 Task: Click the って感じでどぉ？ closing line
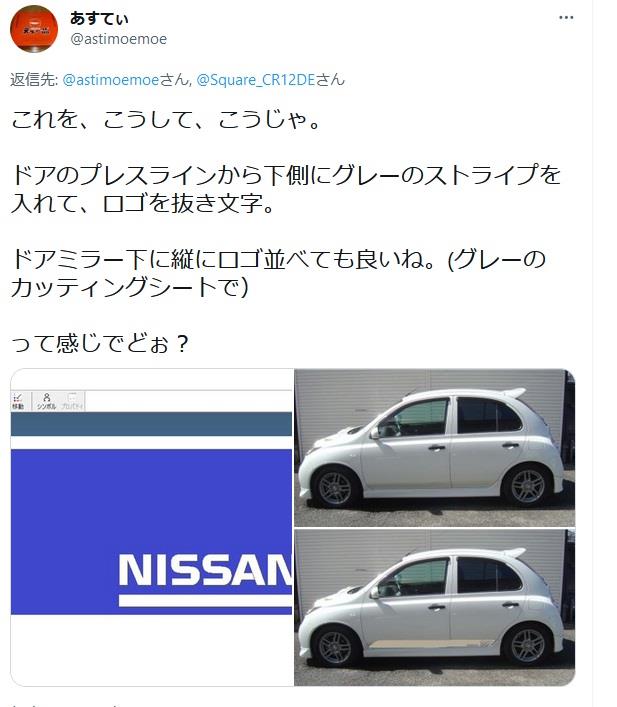click(x=100, y=344)
